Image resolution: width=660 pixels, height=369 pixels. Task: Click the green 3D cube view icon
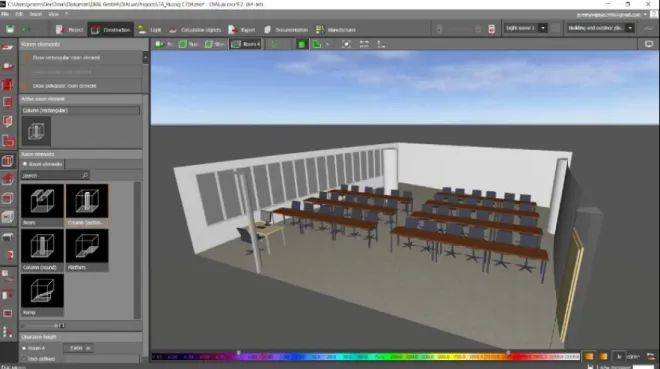click(301, 44)
